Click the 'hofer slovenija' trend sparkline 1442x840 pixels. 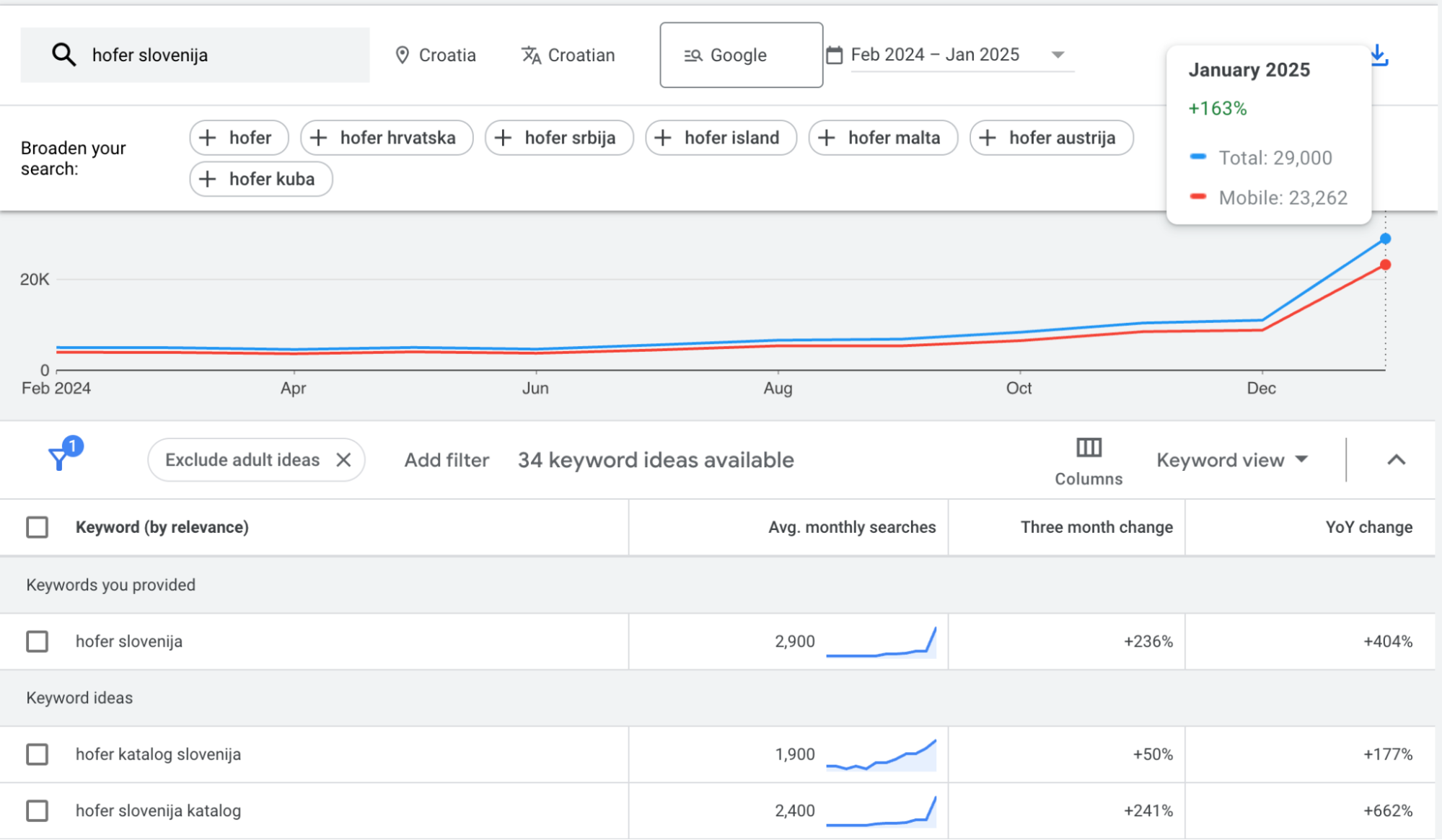[x=881, y=642]
